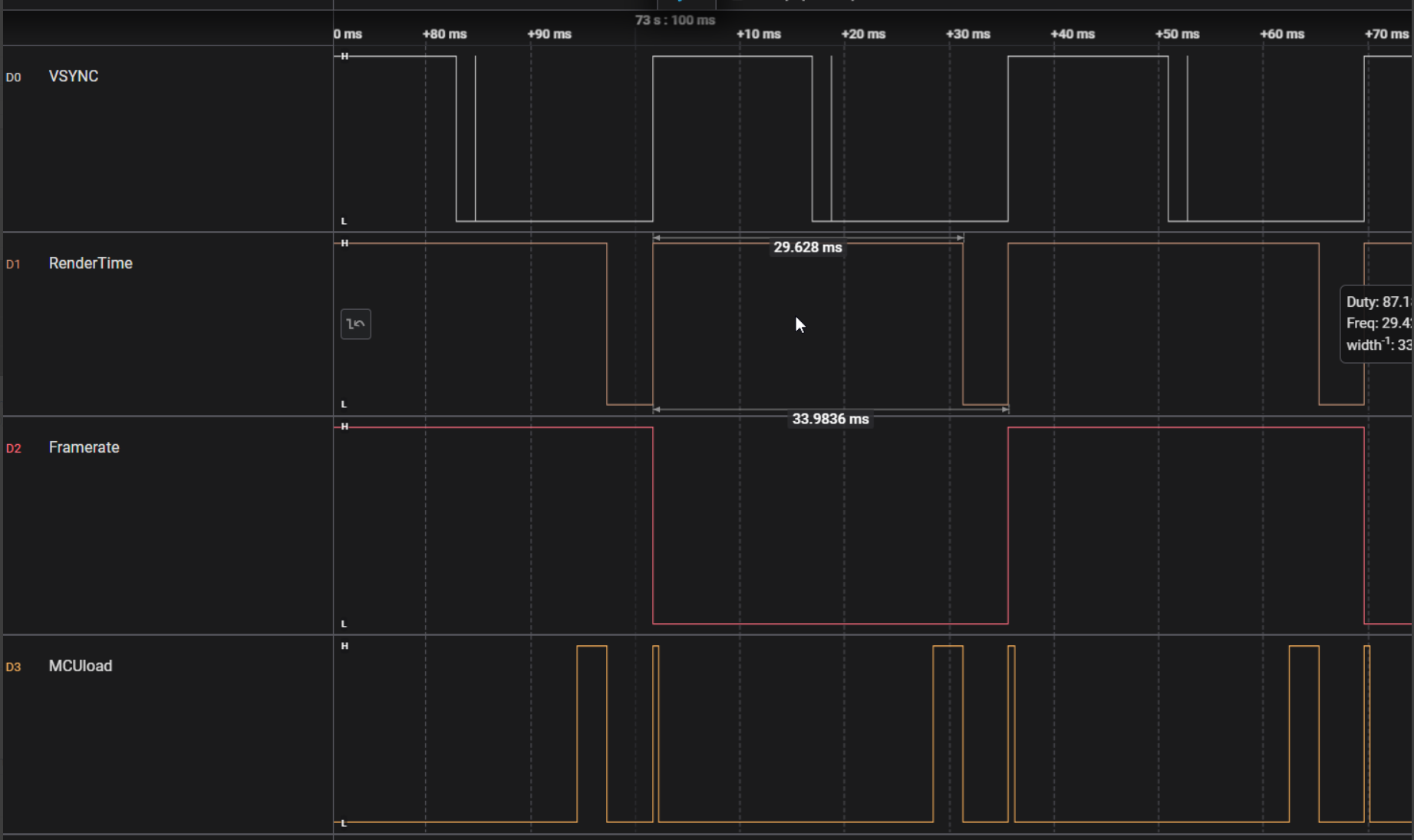1414x840 pixels.
Task: Click the MCUload channel label
Action: pos(80,666)
